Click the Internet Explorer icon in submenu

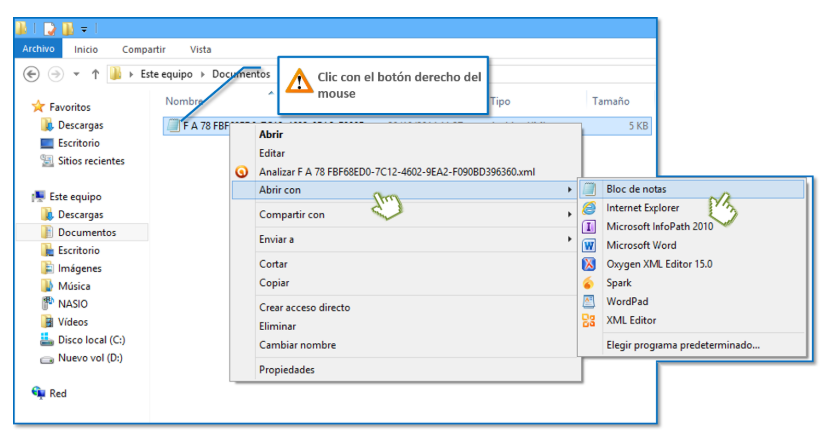[589, 208]
